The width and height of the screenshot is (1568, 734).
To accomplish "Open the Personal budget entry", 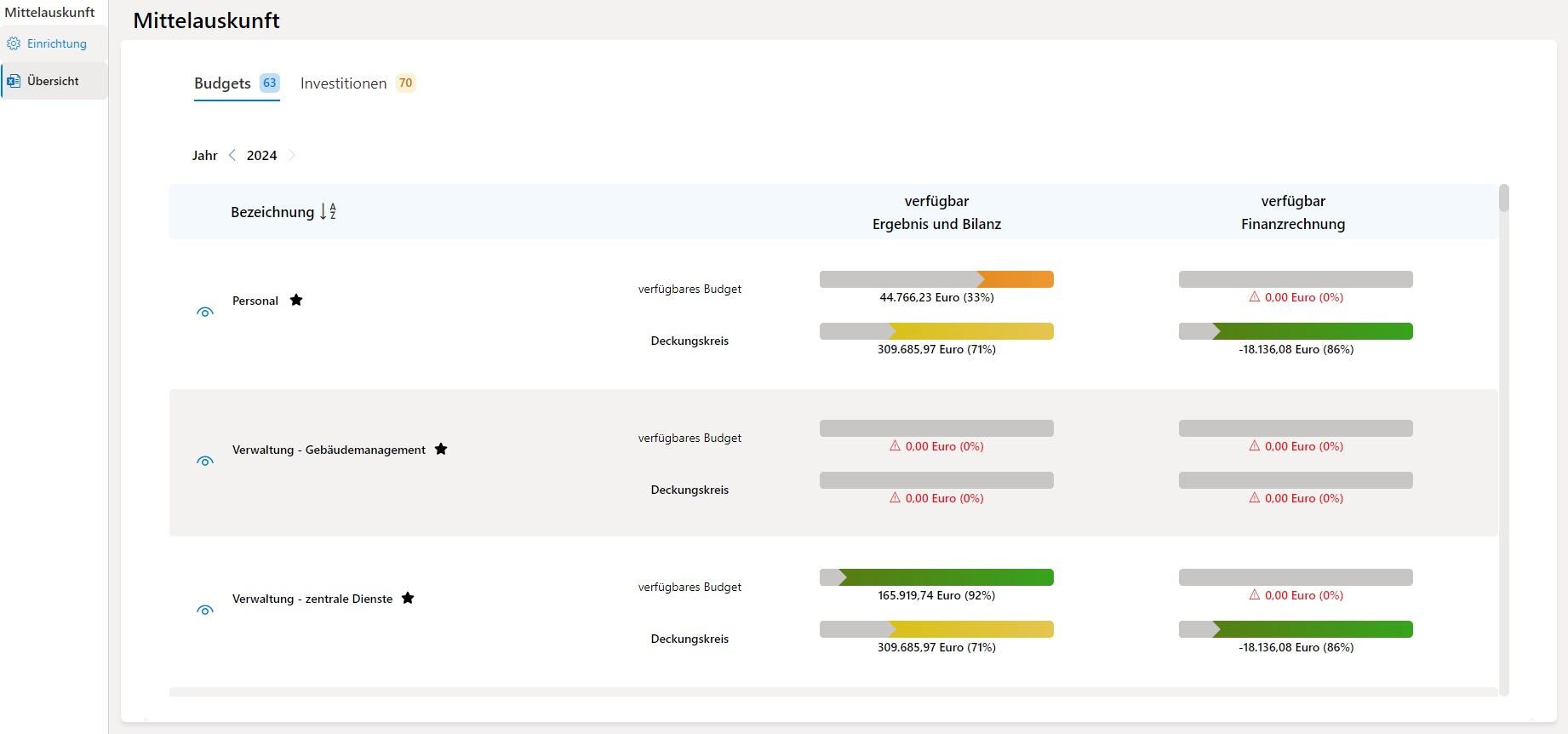I will pos(255,301).
